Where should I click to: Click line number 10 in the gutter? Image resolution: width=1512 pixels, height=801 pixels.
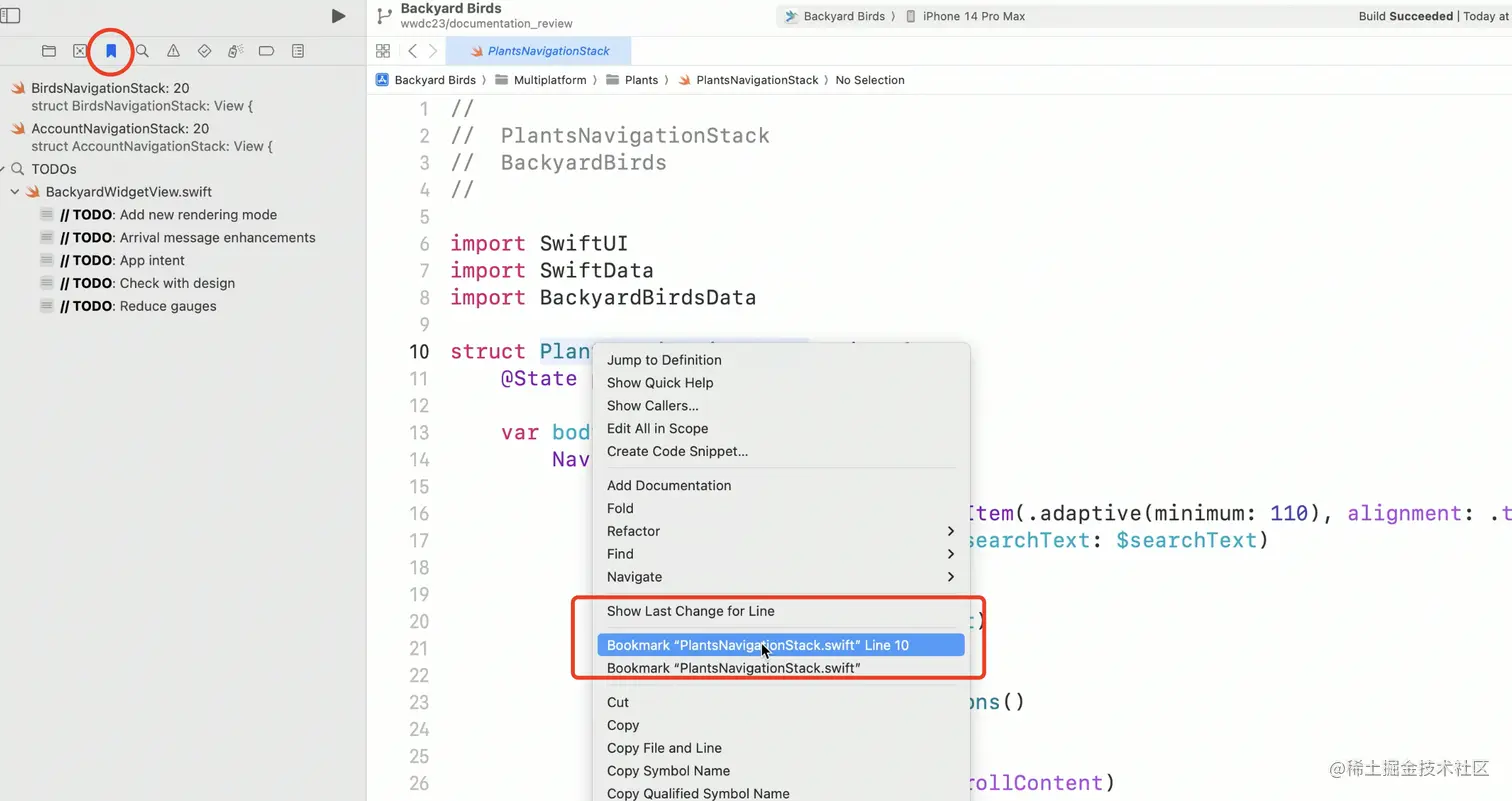pos(419,351)
